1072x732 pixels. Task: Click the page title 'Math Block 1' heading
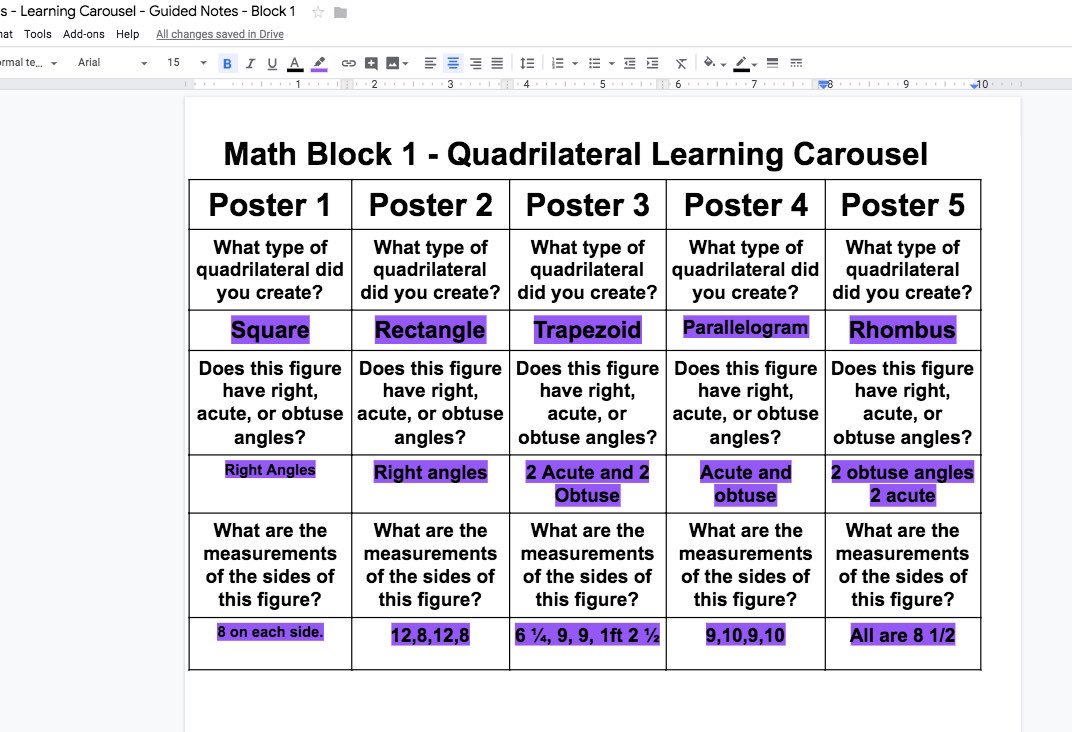coord(576,154)
